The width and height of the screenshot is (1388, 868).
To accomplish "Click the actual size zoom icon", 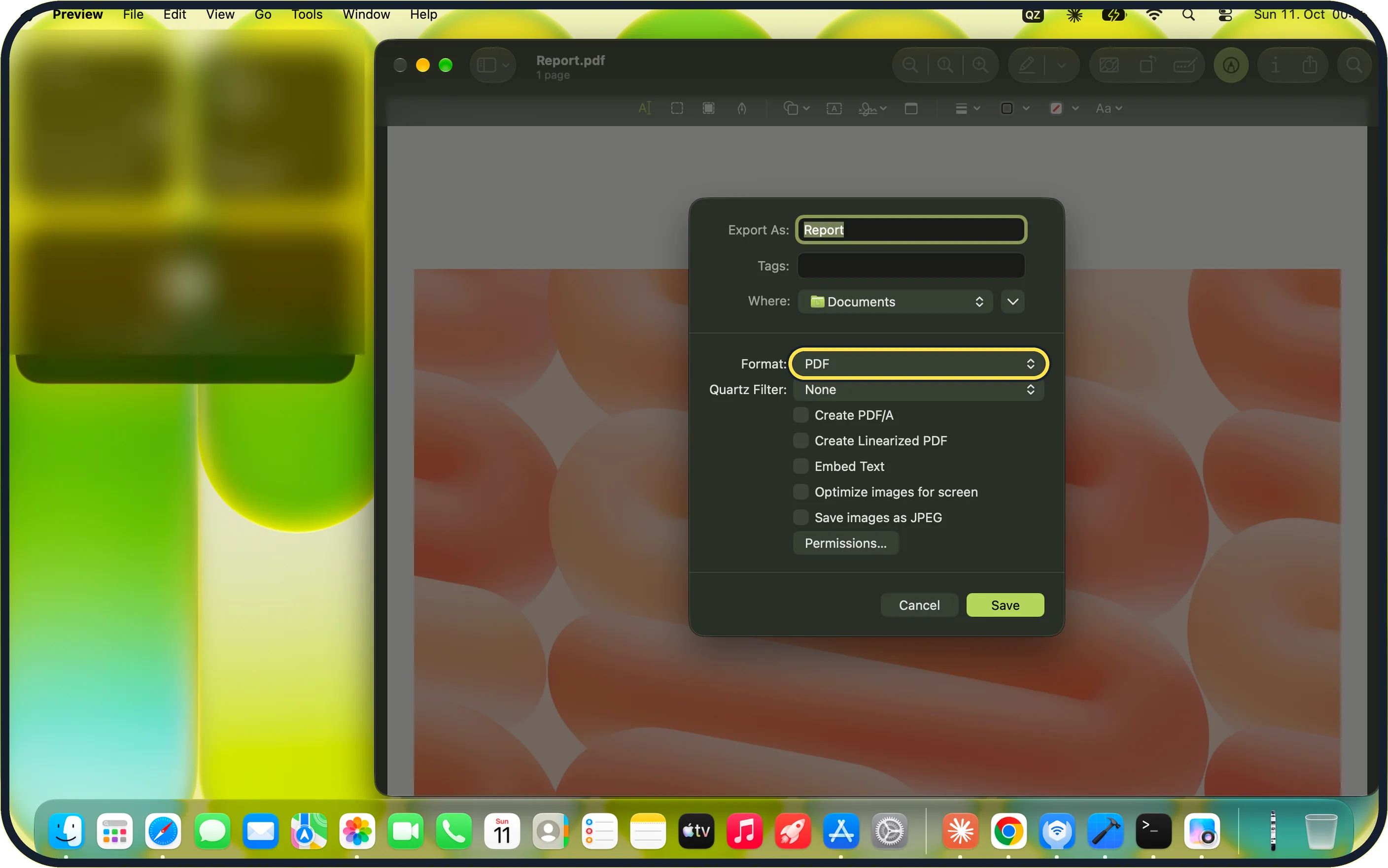I will point(945,65).
